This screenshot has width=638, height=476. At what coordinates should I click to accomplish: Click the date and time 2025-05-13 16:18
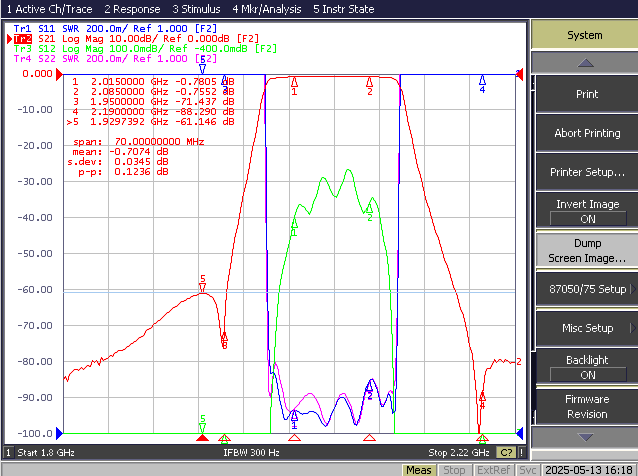(x=589, y=470)
